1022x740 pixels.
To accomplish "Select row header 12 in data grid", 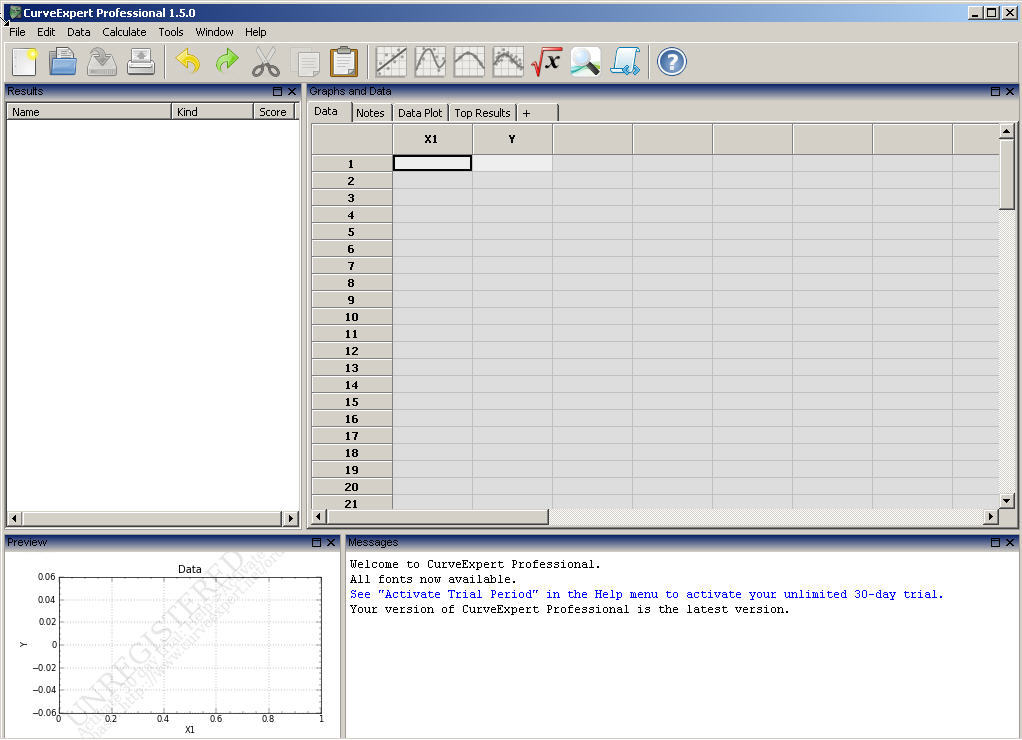I will click(x=352, y=351).
